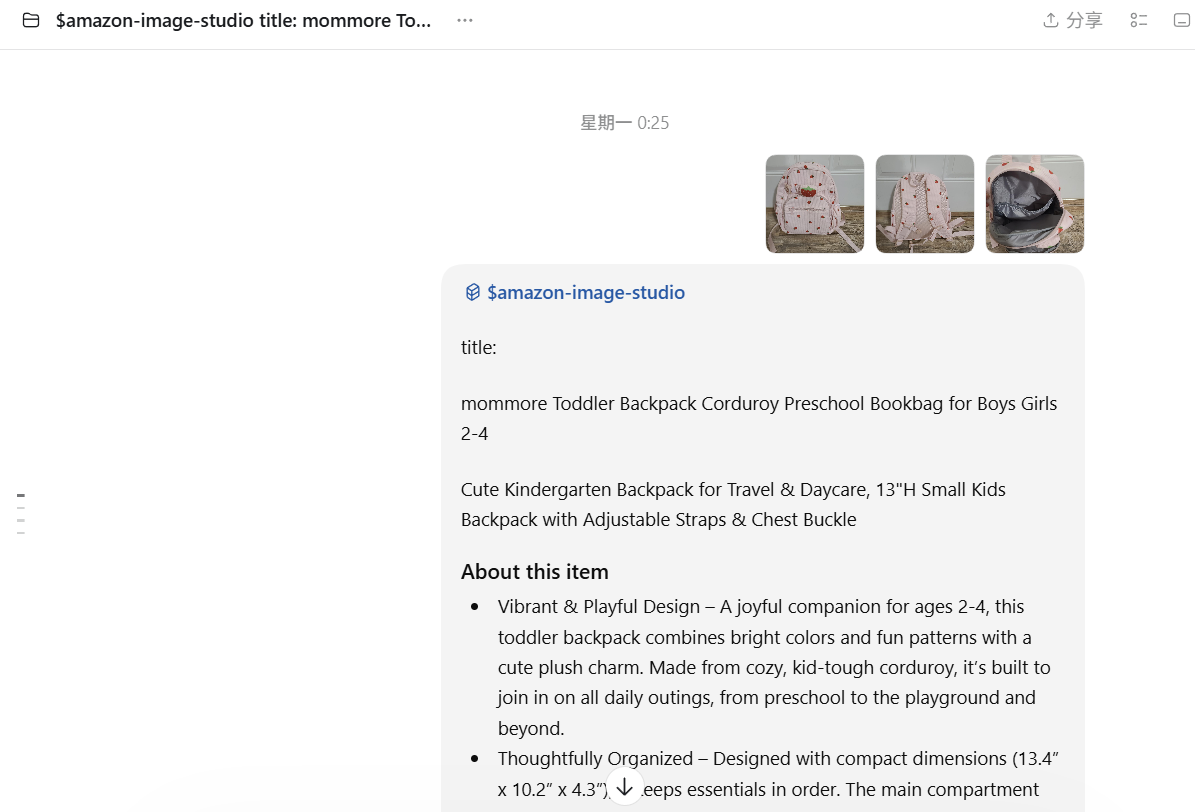Click the scroll-to-bottom down arrow button
The height and width of the screenshot is (812, 1195).
click(x=625, y=787)
